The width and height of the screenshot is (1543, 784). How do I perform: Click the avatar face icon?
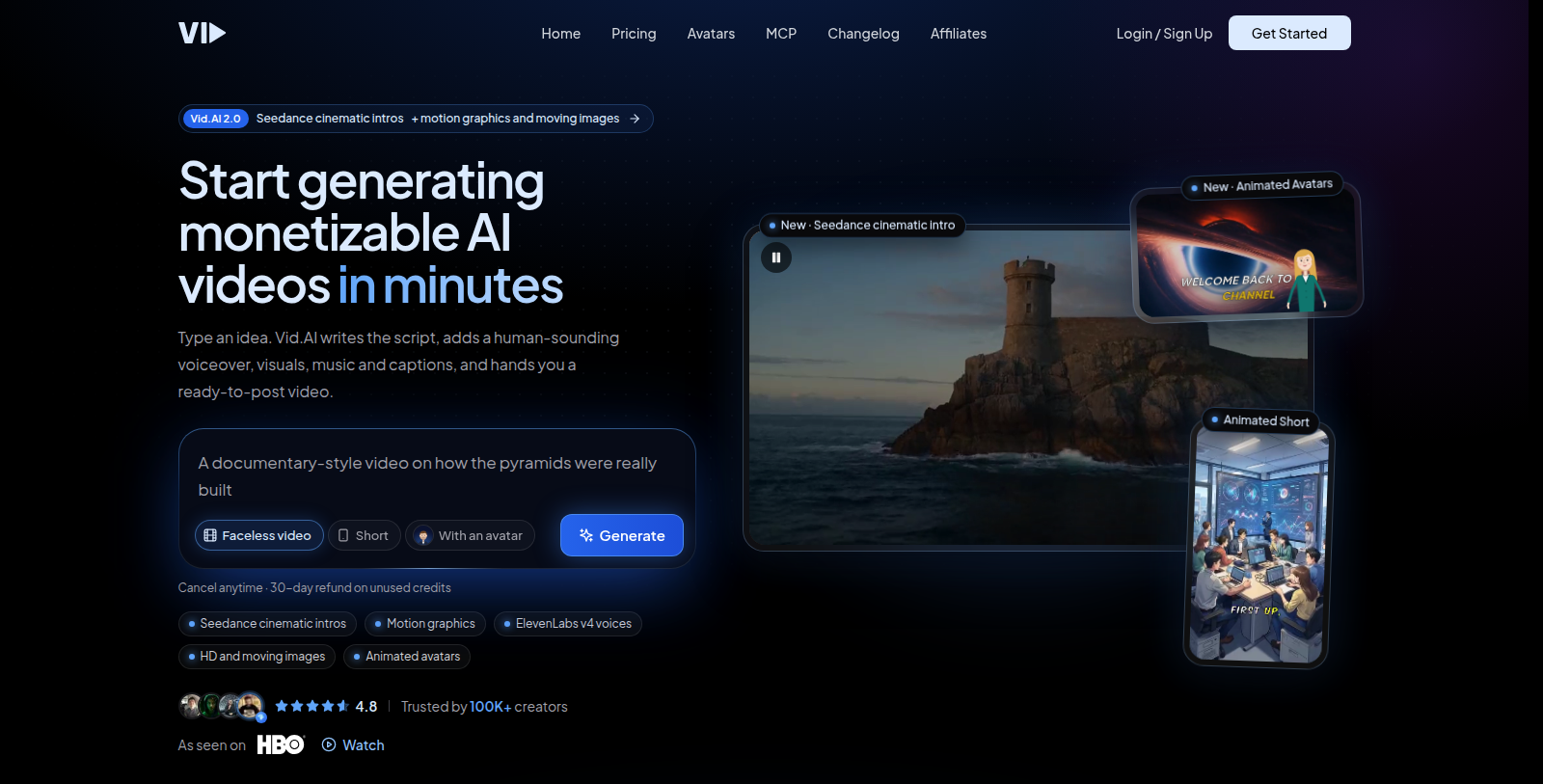pos(423,536)
